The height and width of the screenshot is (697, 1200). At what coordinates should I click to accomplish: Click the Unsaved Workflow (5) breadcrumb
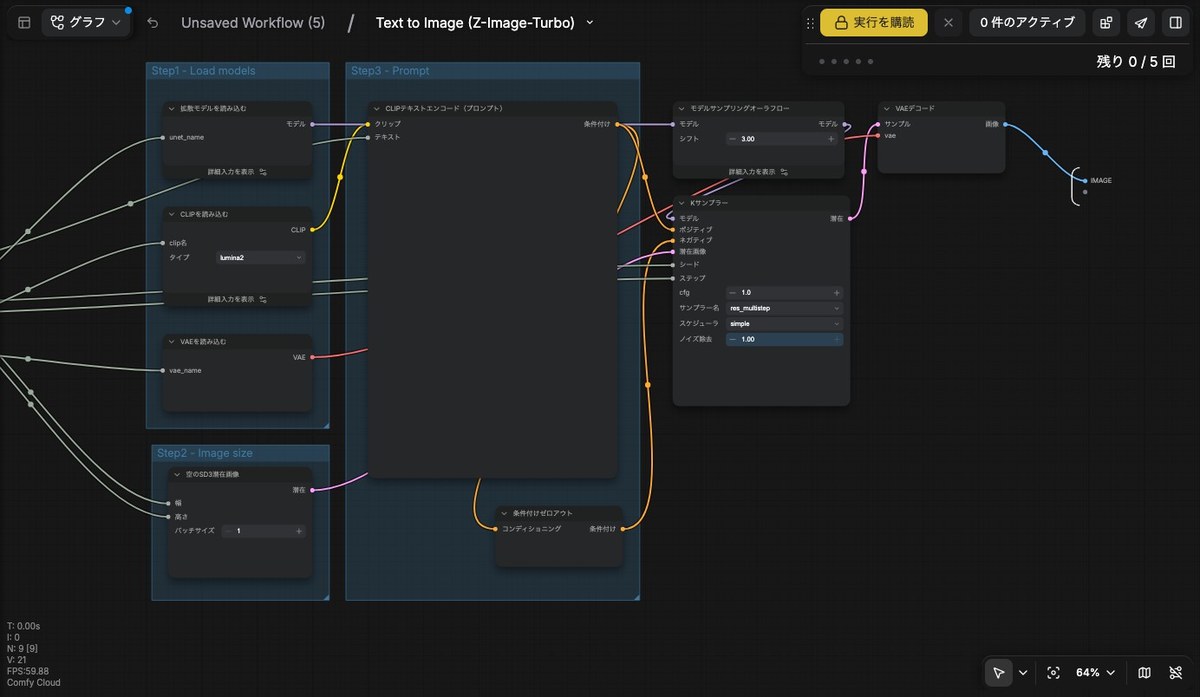tap(253, 22)
